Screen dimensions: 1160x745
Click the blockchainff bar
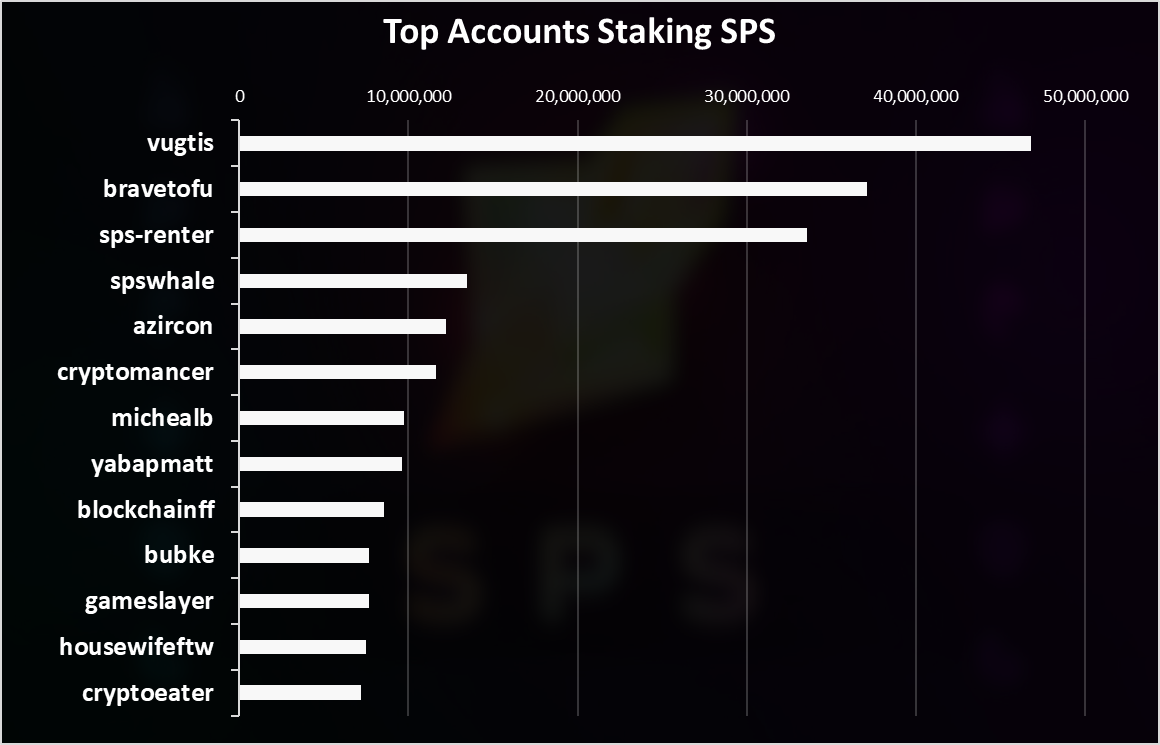click(311, 510)
